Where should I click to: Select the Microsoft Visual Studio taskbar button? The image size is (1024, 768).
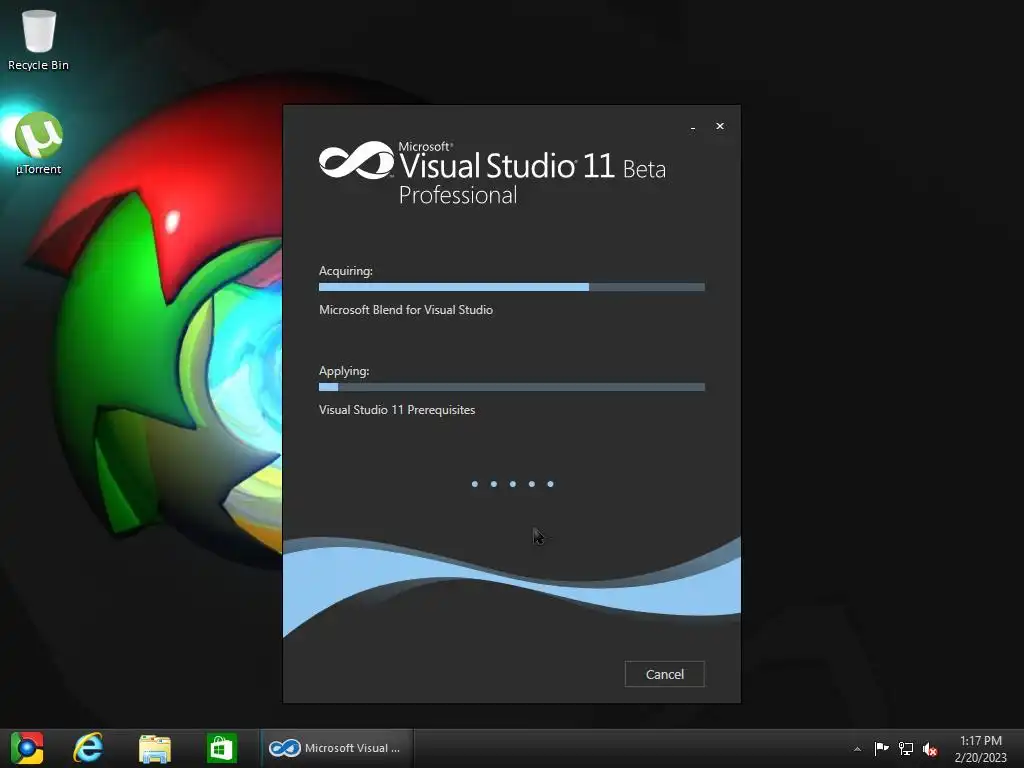(336, 748)
